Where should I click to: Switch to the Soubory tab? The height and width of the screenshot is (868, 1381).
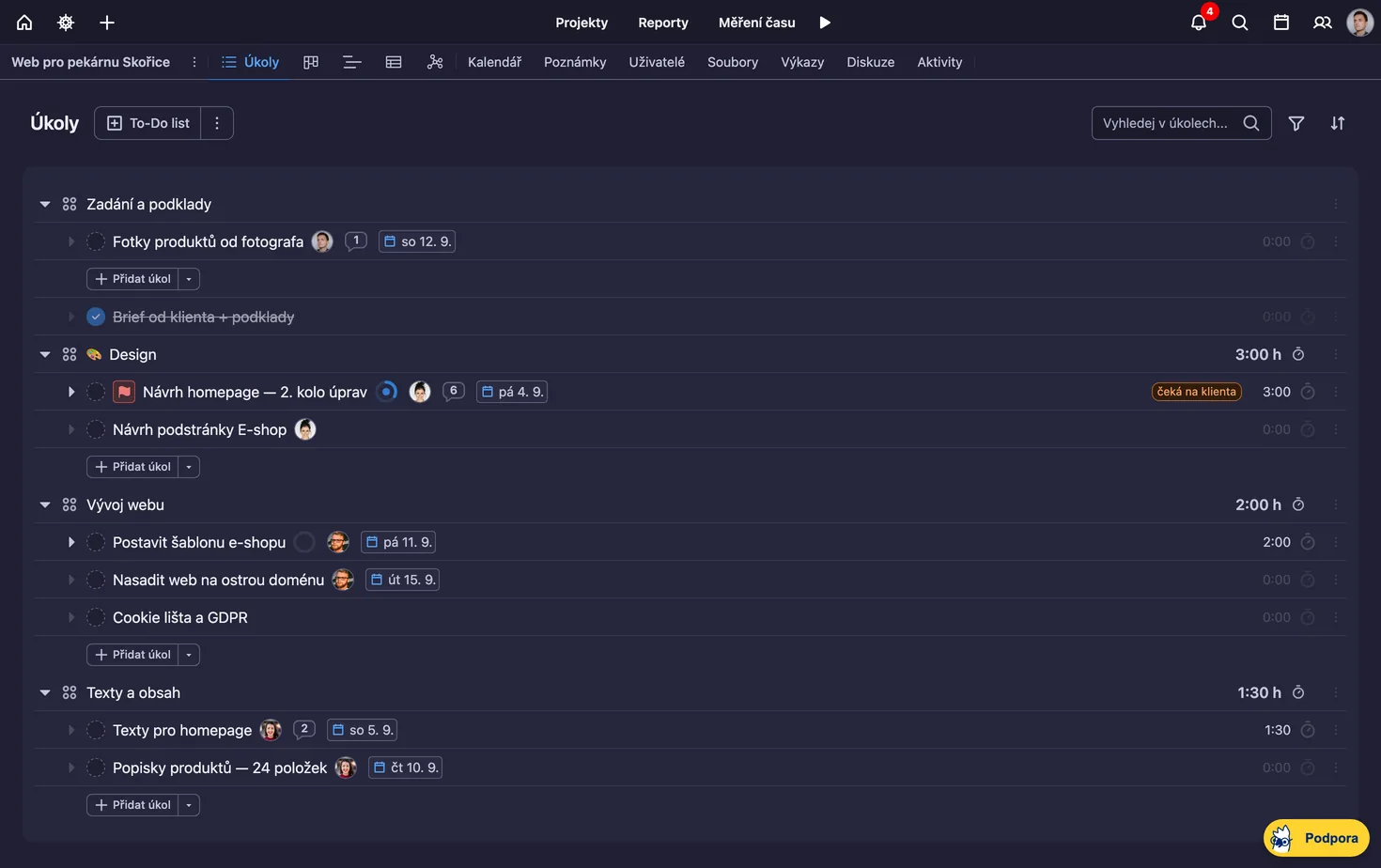click(x=733, y=62)
